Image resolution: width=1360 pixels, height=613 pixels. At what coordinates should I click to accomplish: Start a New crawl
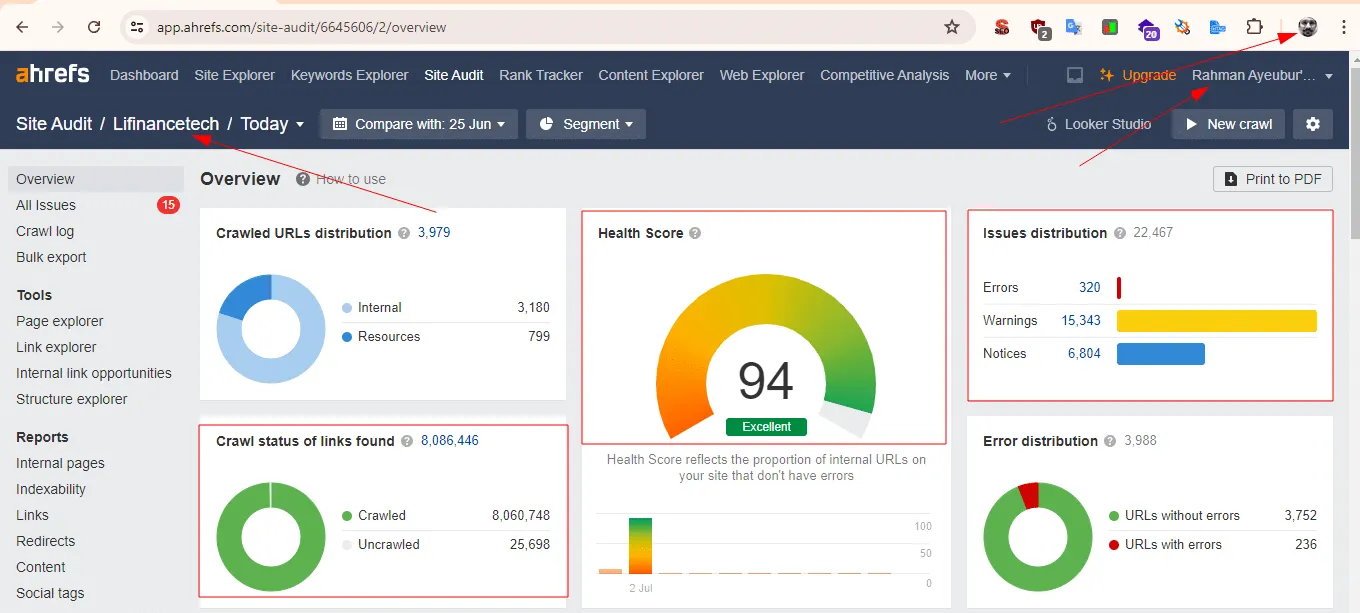tap(1228, 124)
